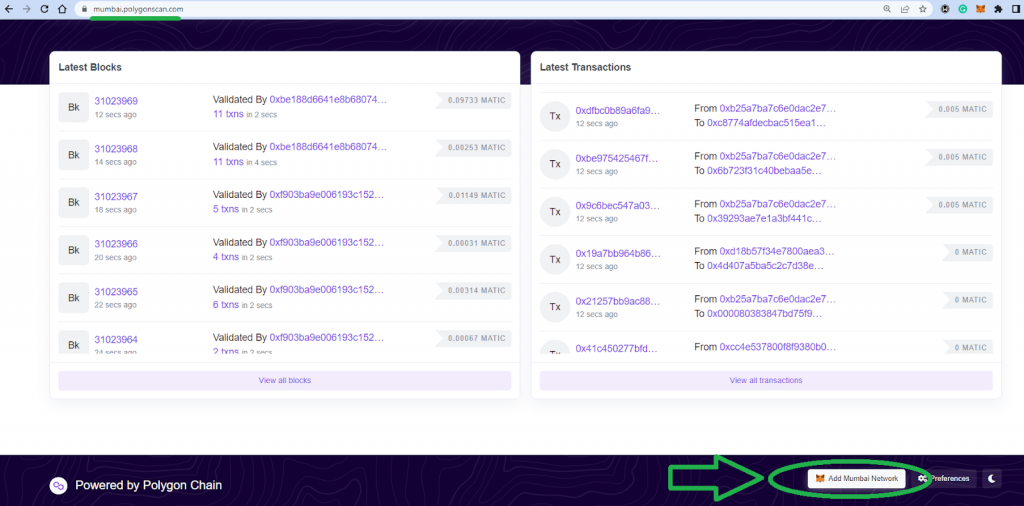Open transaction hash 0x9c6bec547a03

click(x=618, y=206)
